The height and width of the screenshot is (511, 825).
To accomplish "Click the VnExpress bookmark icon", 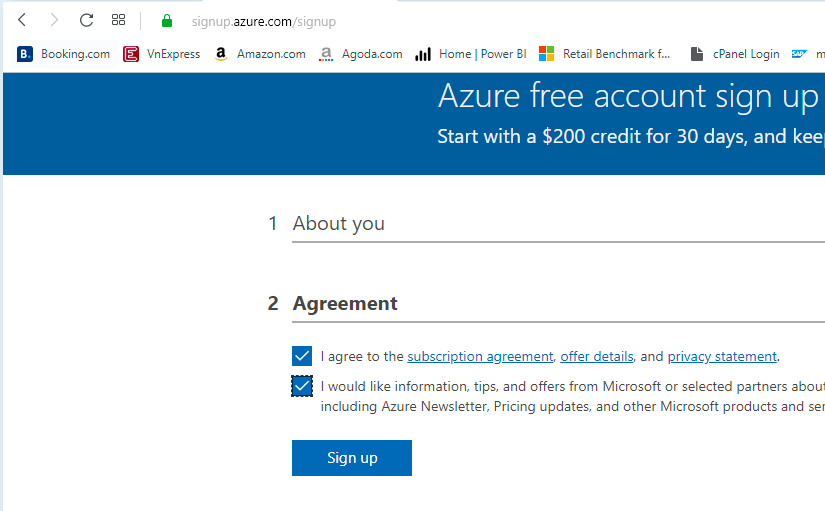I will (x=131, y=54).
